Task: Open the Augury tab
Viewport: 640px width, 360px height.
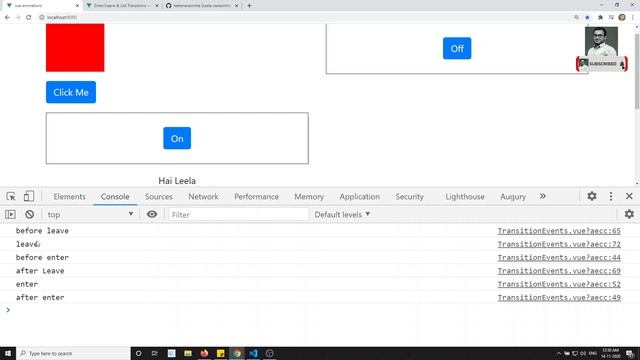Action: [x=513, y=197]
